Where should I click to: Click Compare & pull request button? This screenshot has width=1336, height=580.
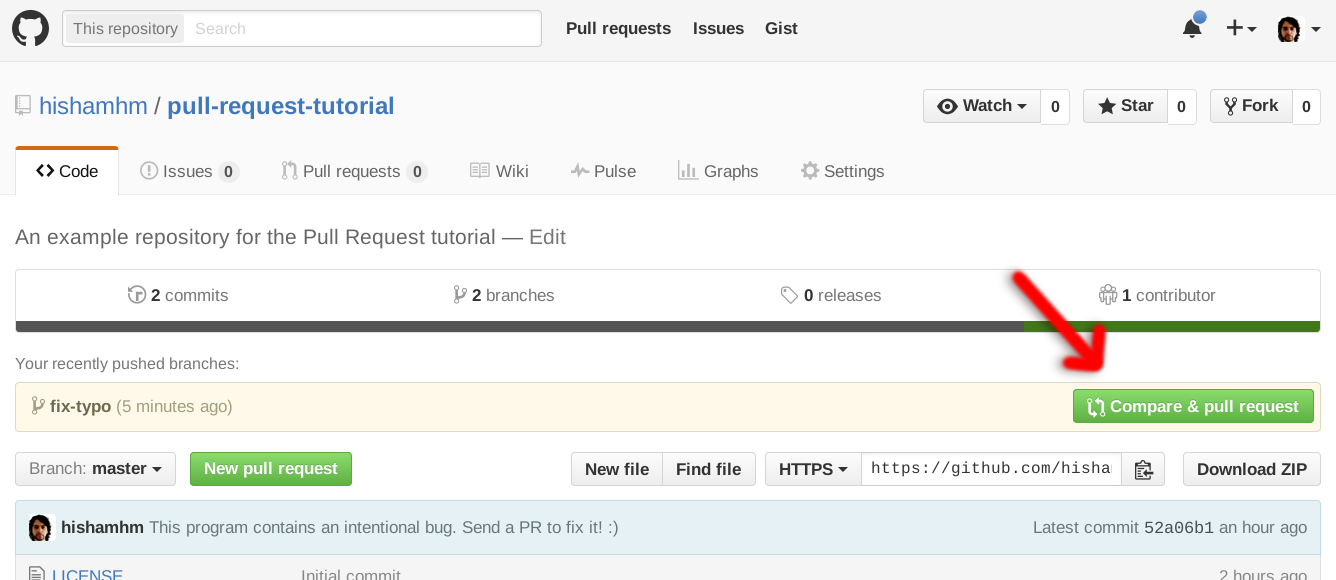pyautogui.click(x=1192, y=406)
